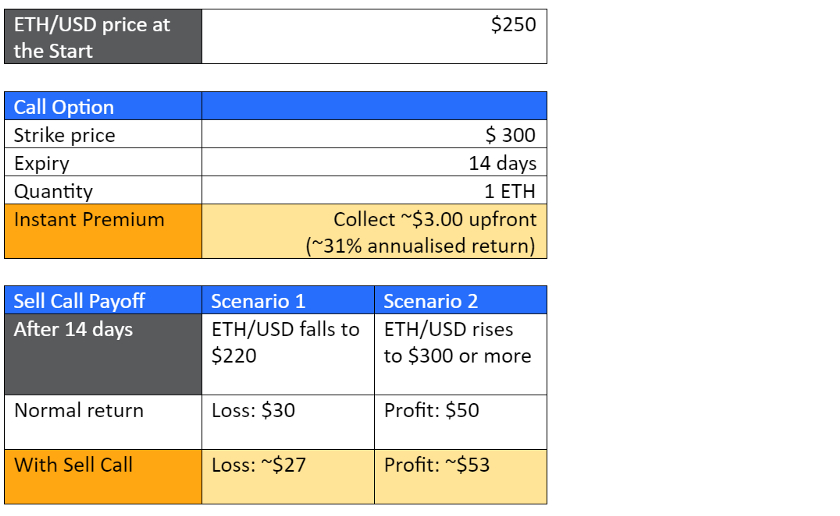840x516 pixels.
Task: Select the 14 days expiry value
Action: (x=374, y=163)
